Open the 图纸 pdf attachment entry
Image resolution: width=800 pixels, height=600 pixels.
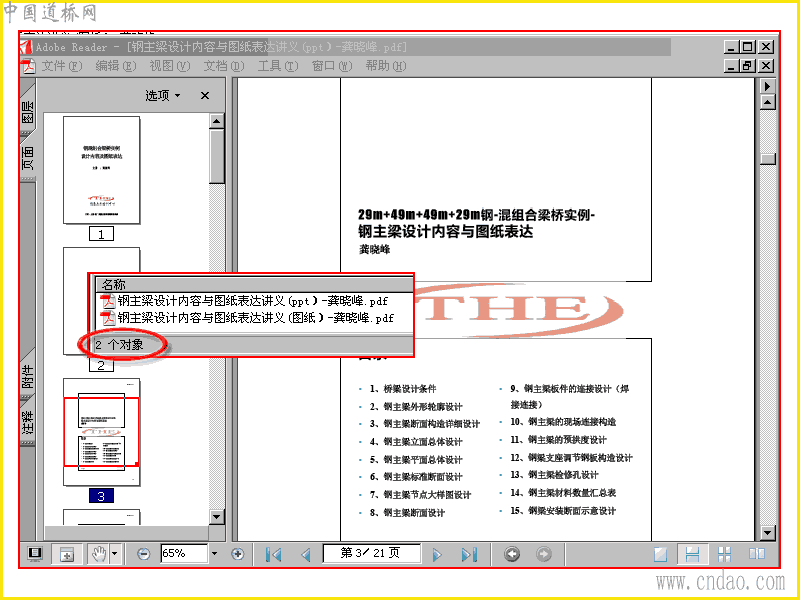(248, 318)
